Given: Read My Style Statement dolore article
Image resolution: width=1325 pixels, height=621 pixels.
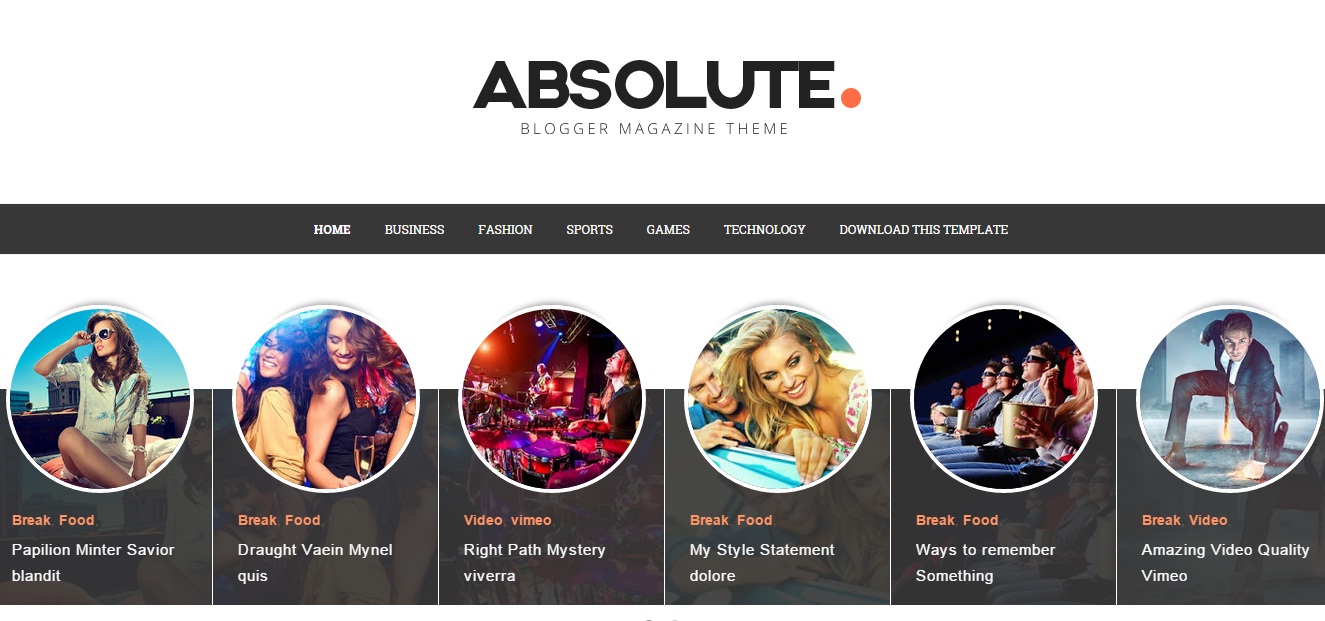Looking at the screenshot, I should [x=762, y=562].
